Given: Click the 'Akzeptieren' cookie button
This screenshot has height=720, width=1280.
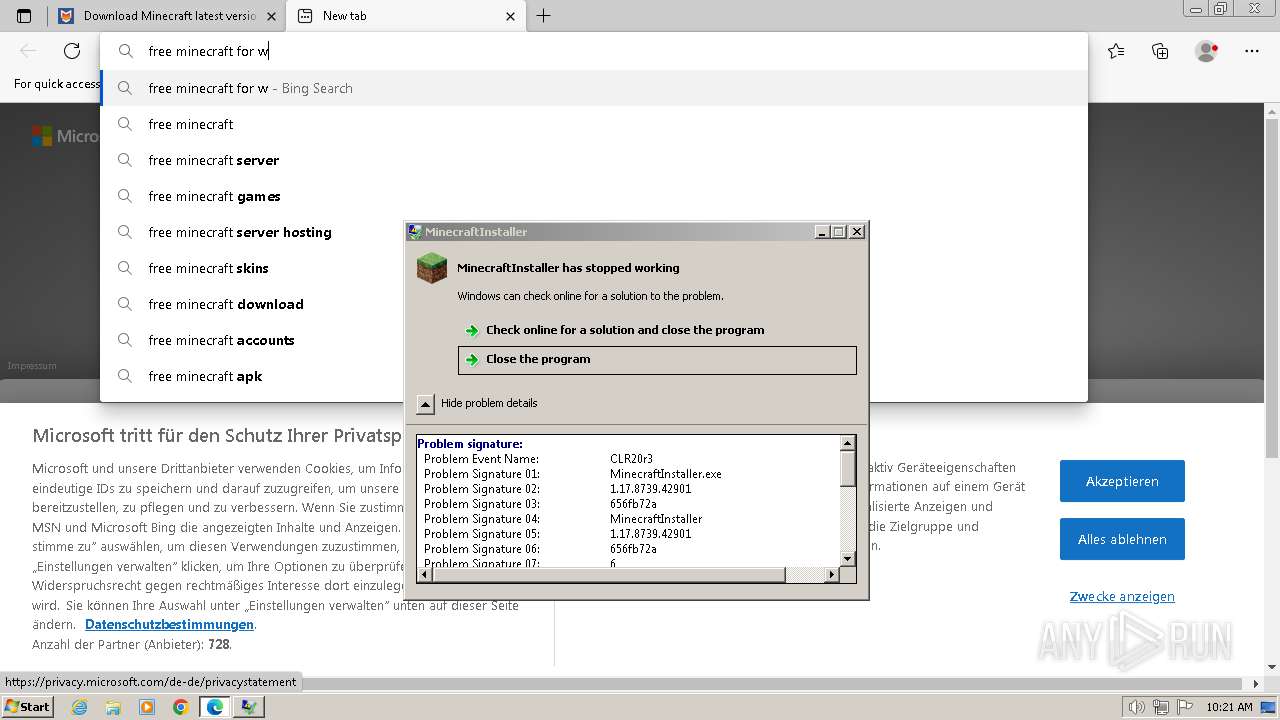Looking at the screenshot, I should pyautogui.click(x=1122, y=481).
